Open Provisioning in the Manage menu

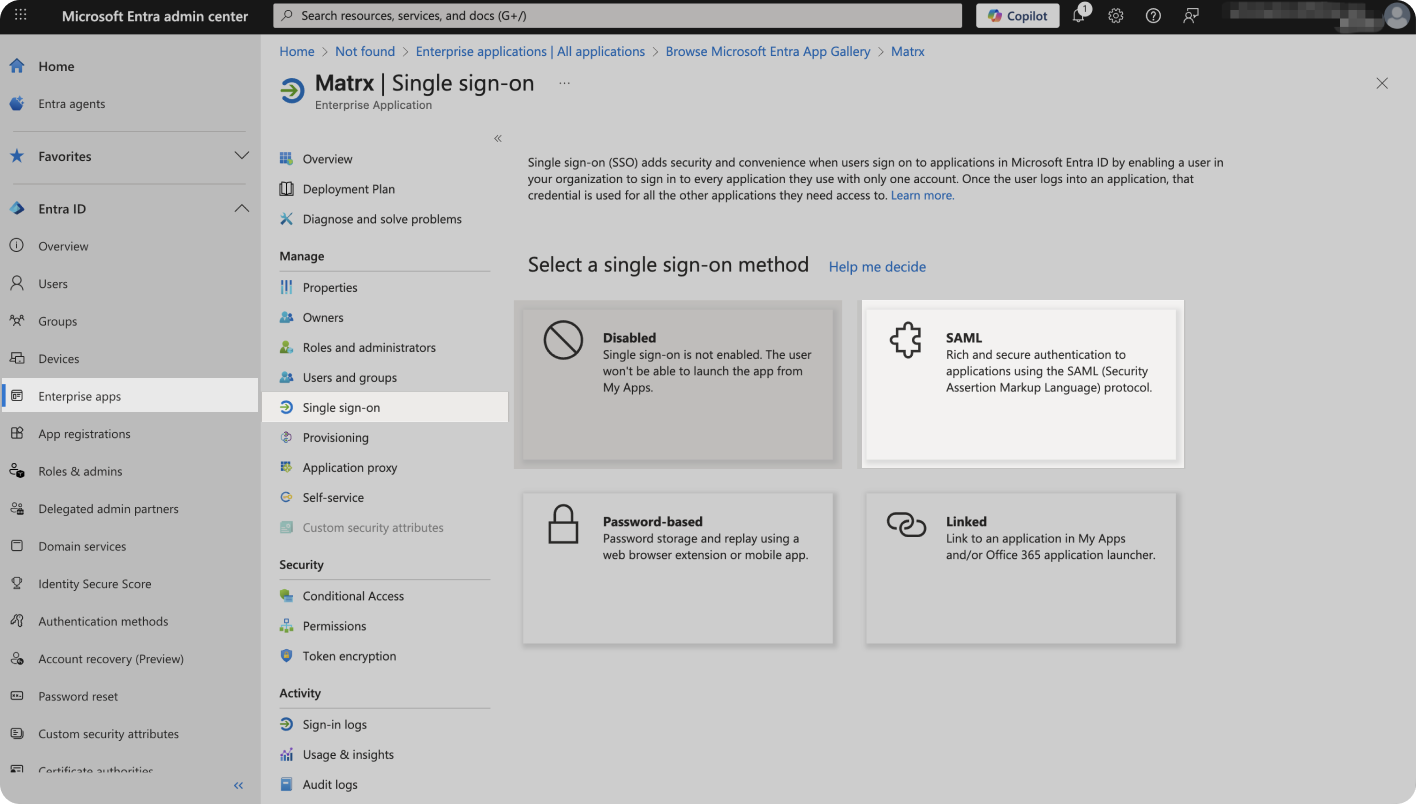pos(335,438)
